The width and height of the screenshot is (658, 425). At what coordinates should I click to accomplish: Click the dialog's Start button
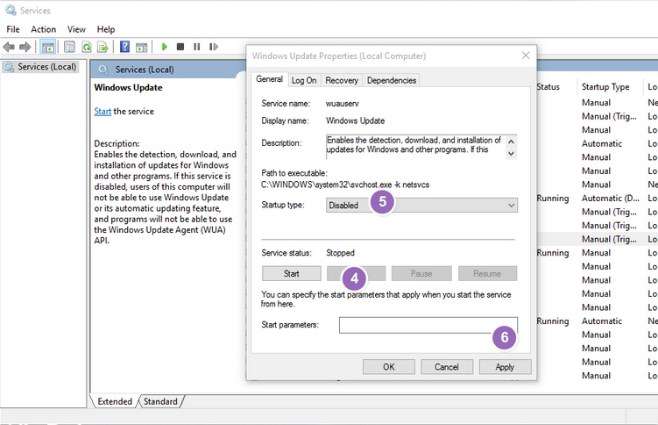point(291,274)
